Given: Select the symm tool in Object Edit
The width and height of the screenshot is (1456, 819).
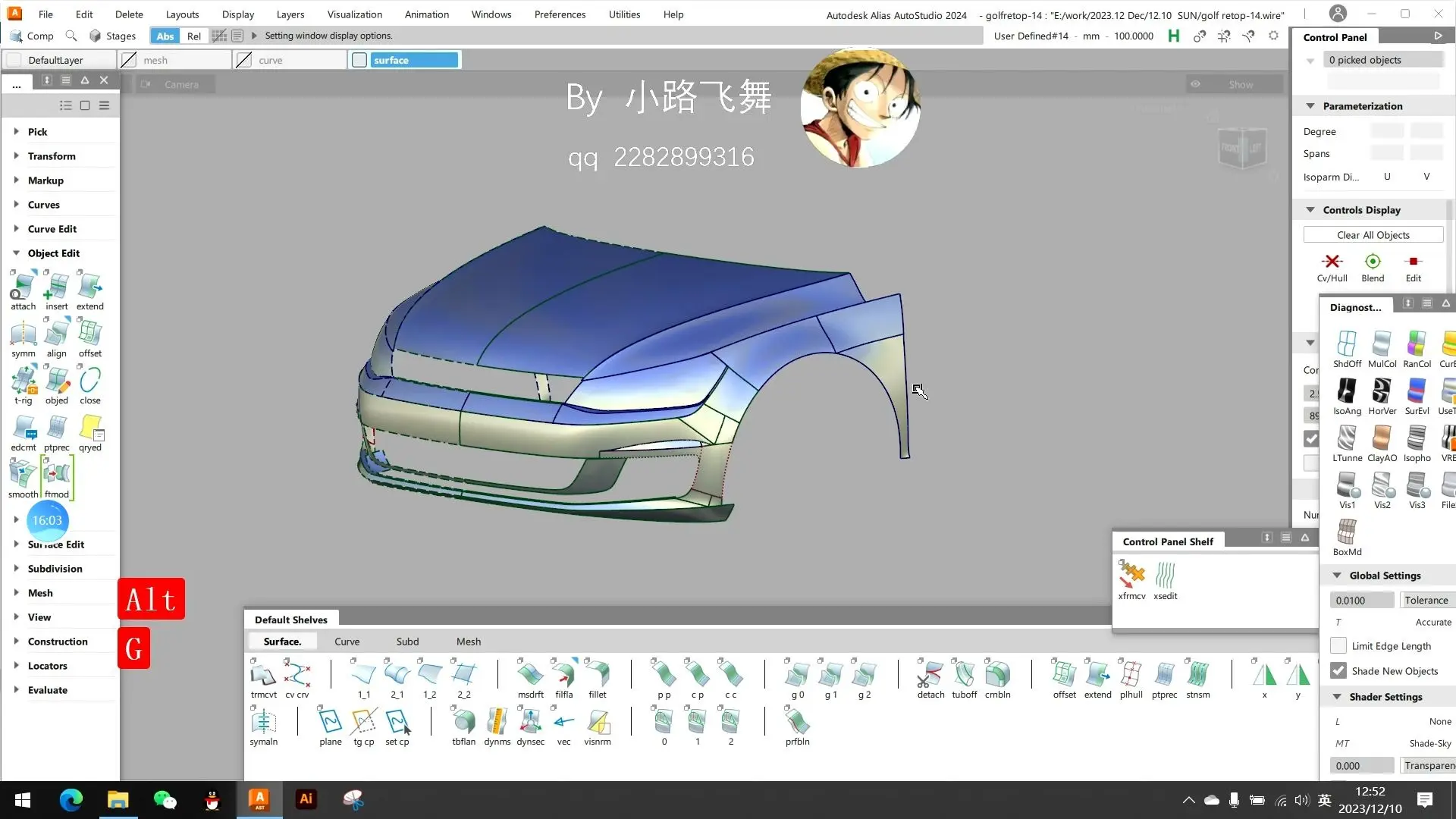Looking at the screenshot, I should [23, 336].
